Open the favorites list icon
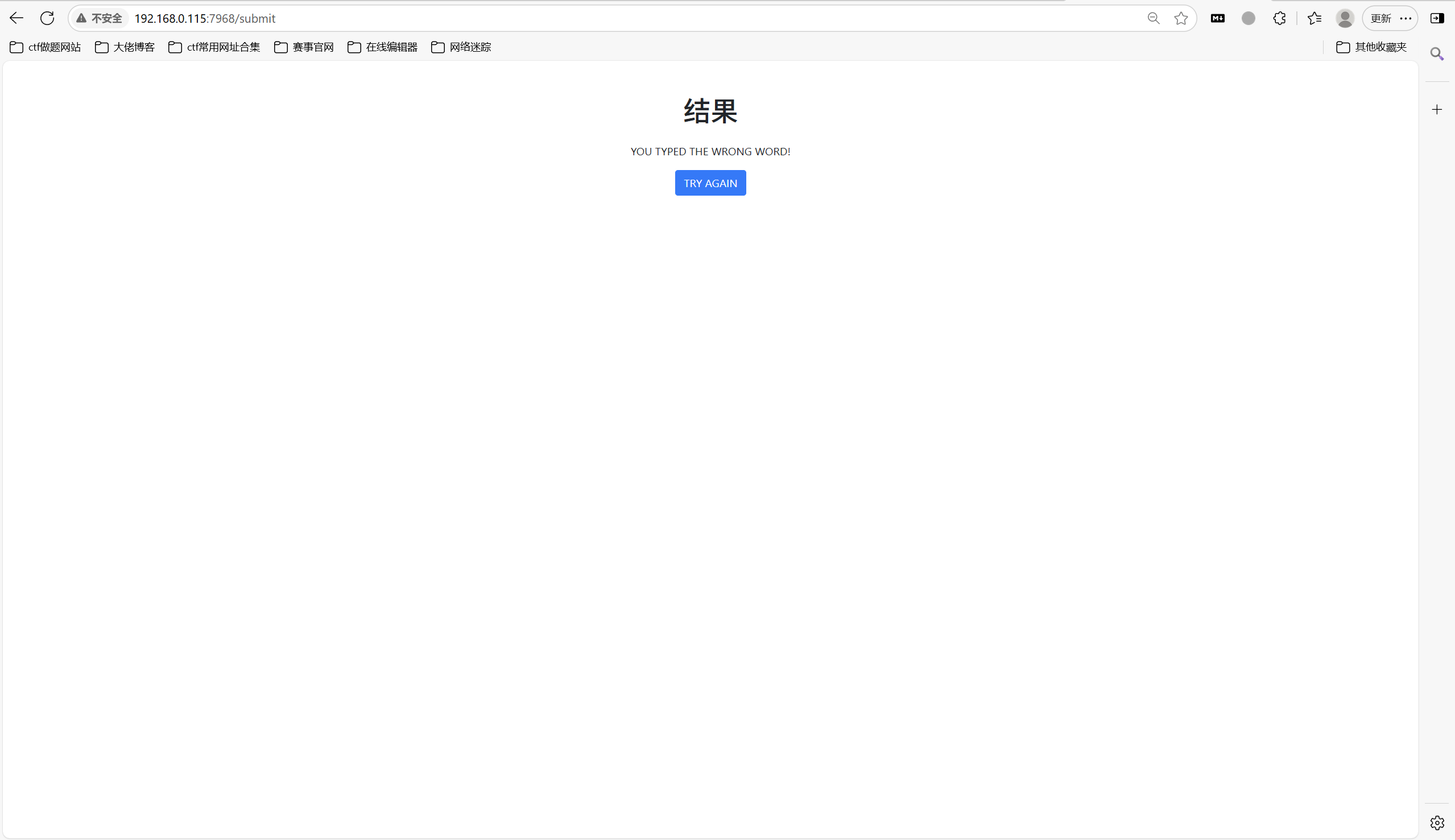Image resolution: width=1455 pixels, height=840 pixels. (x=1315, y=18)
